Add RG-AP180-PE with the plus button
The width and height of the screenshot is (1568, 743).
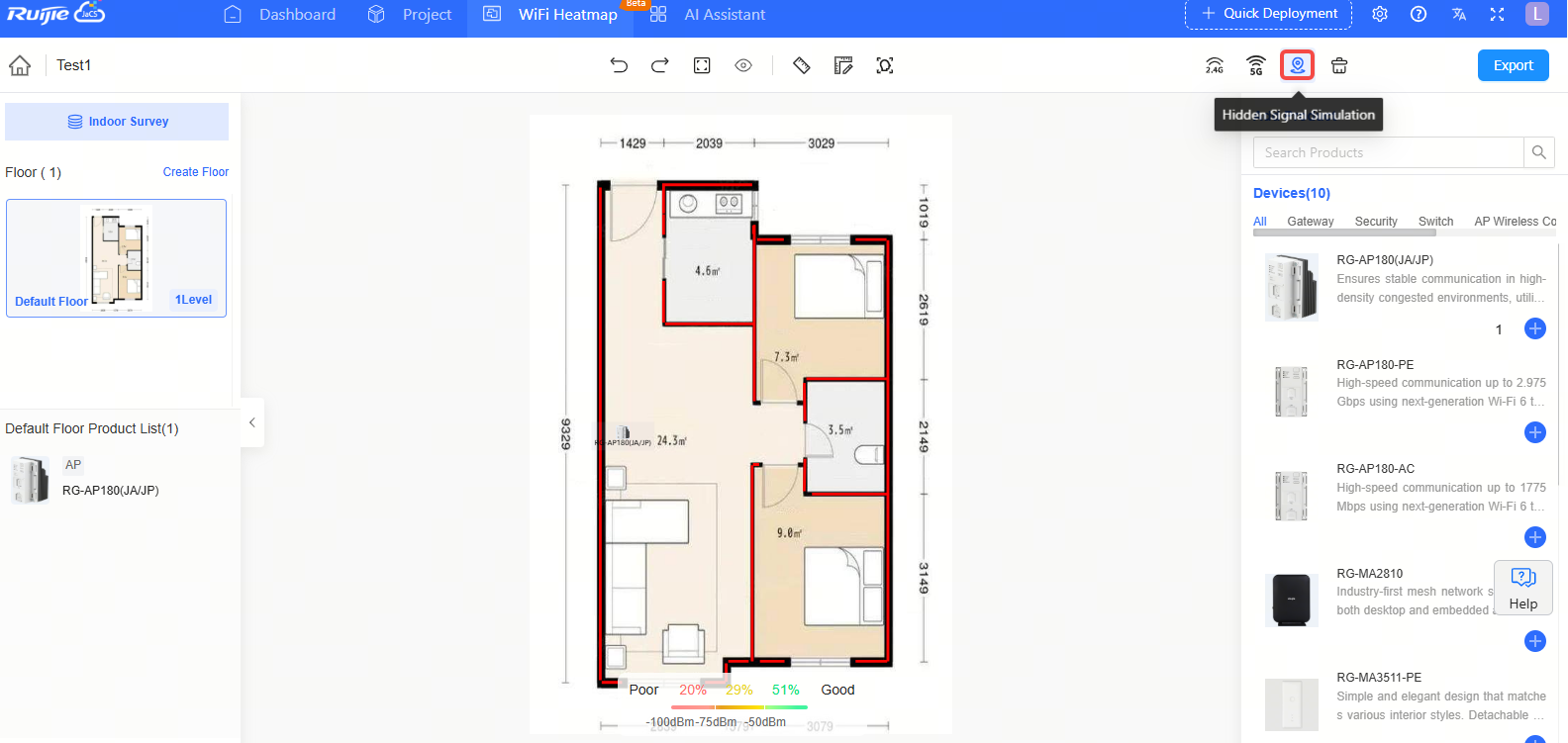point(1535,432)
